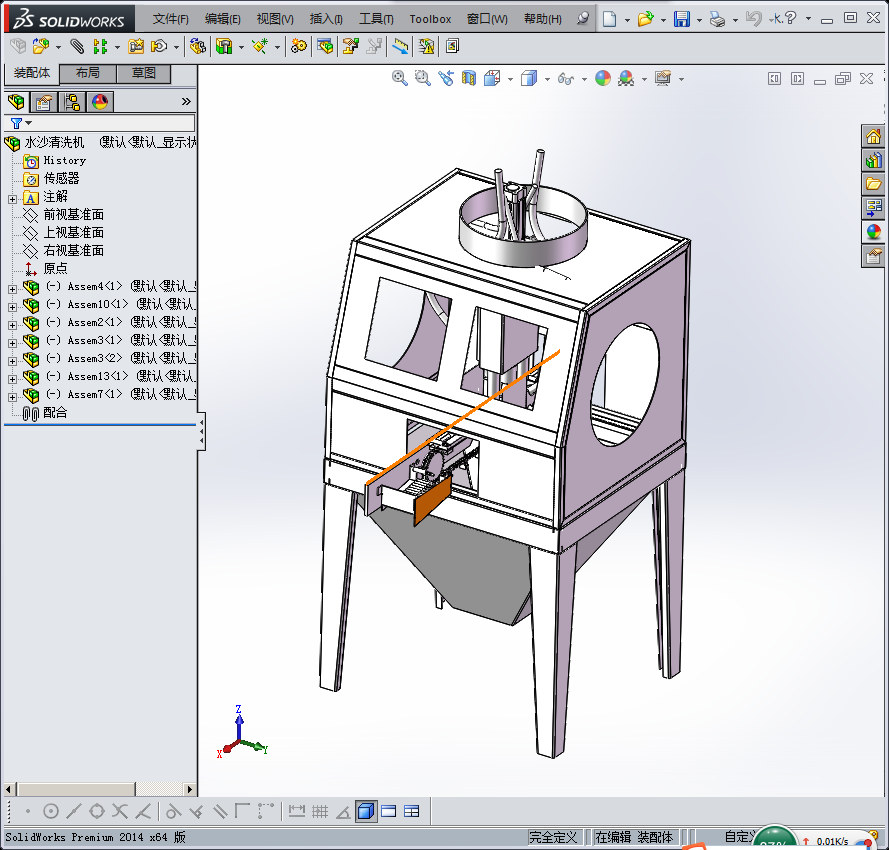Open the Design Library task pane icon
Viewport: 889px width, 850px height.
coord(874,160)
